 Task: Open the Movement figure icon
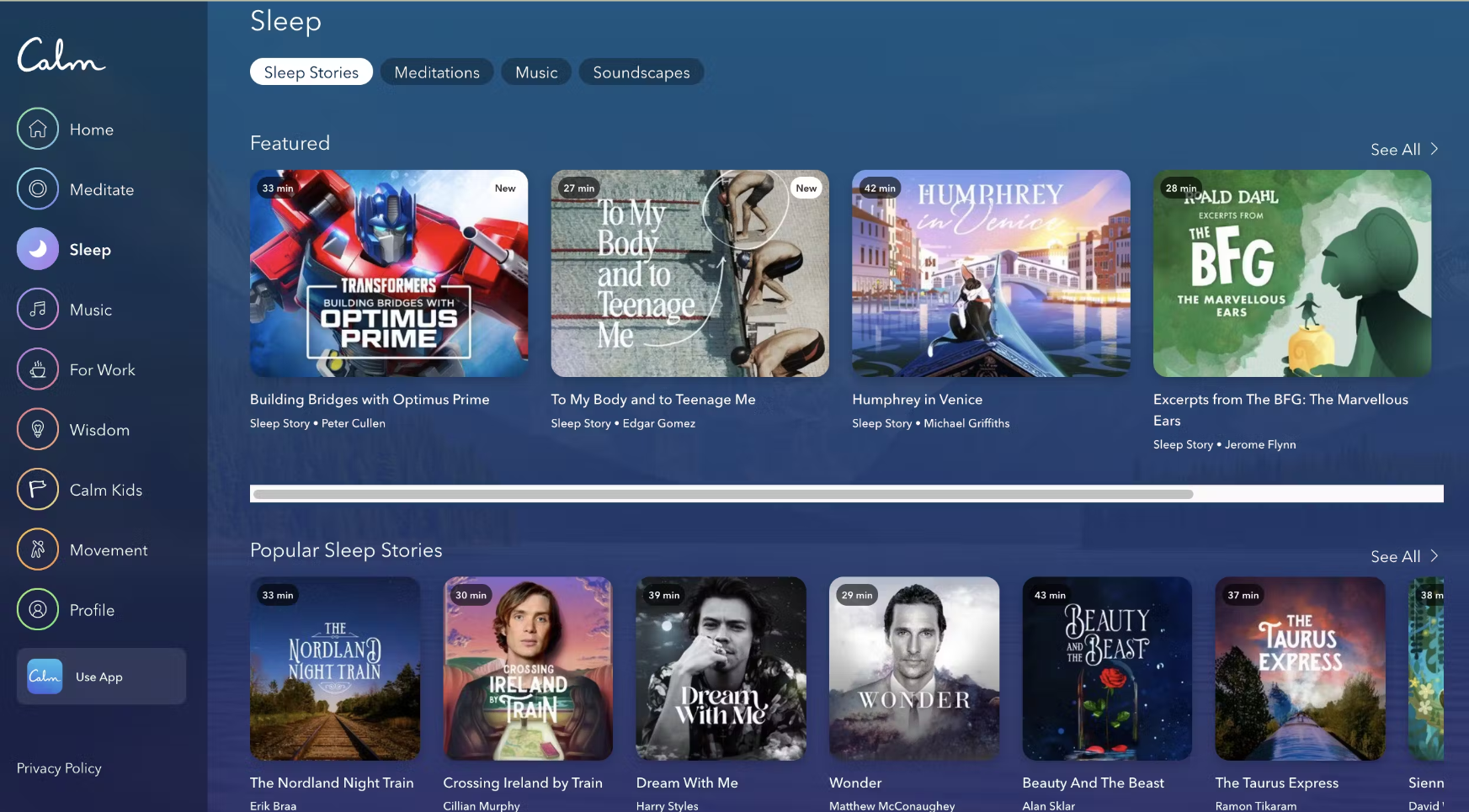38,549
